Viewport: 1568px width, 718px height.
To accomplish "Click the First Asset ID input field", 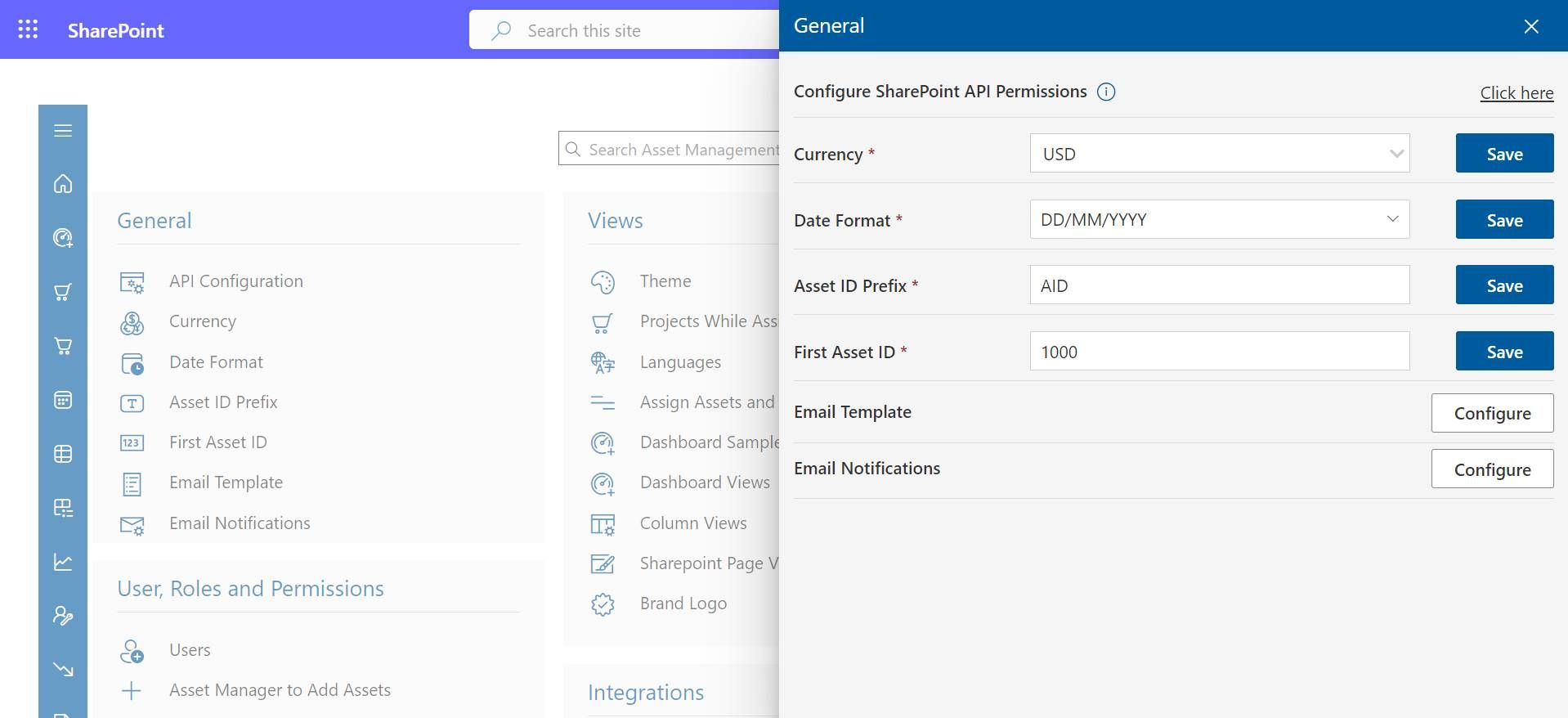I will pos(1219,352).
